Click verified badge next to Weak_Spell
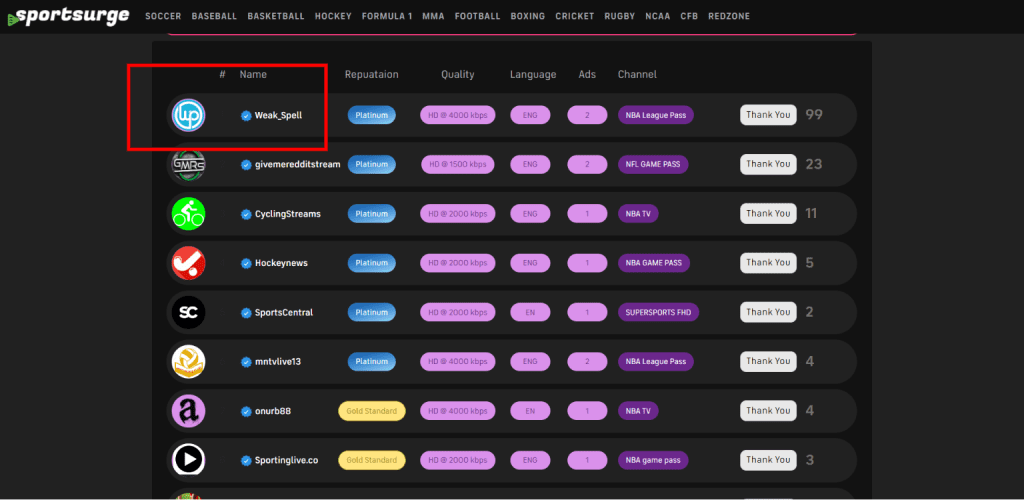The image size is (1024, 500). click(x=246, y=116)
